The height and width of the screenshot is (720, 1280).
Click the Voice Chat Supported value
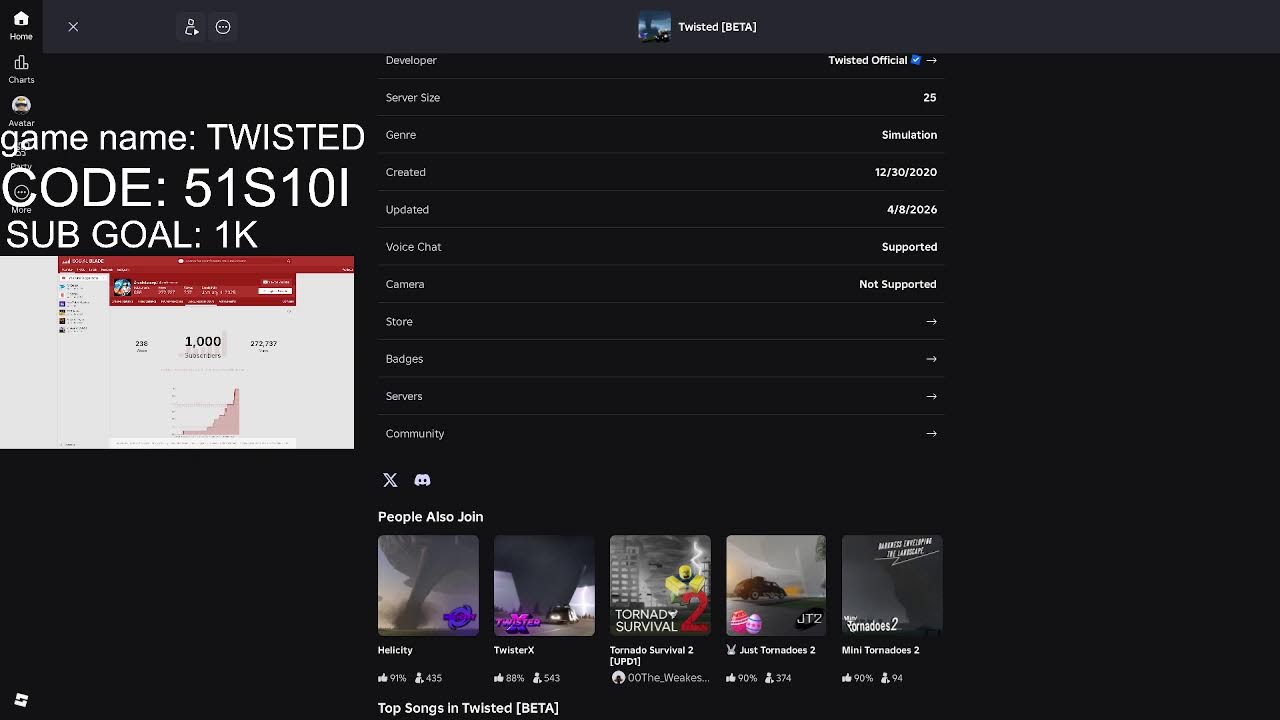click(909, 247)
